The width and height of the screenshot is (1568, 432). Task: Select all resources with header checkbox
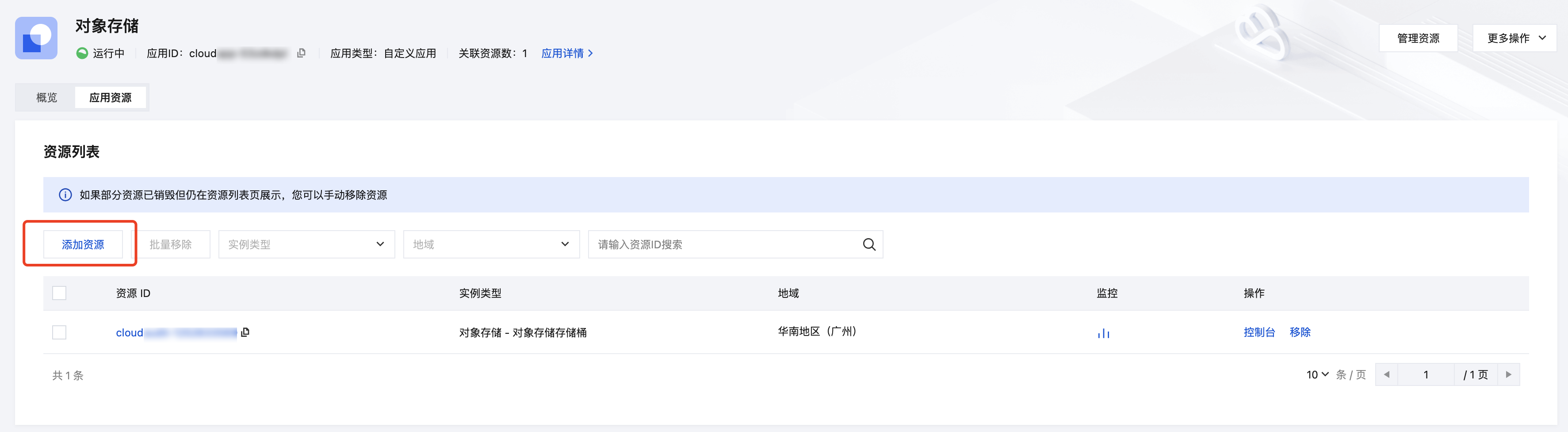[x=59, y=293]
